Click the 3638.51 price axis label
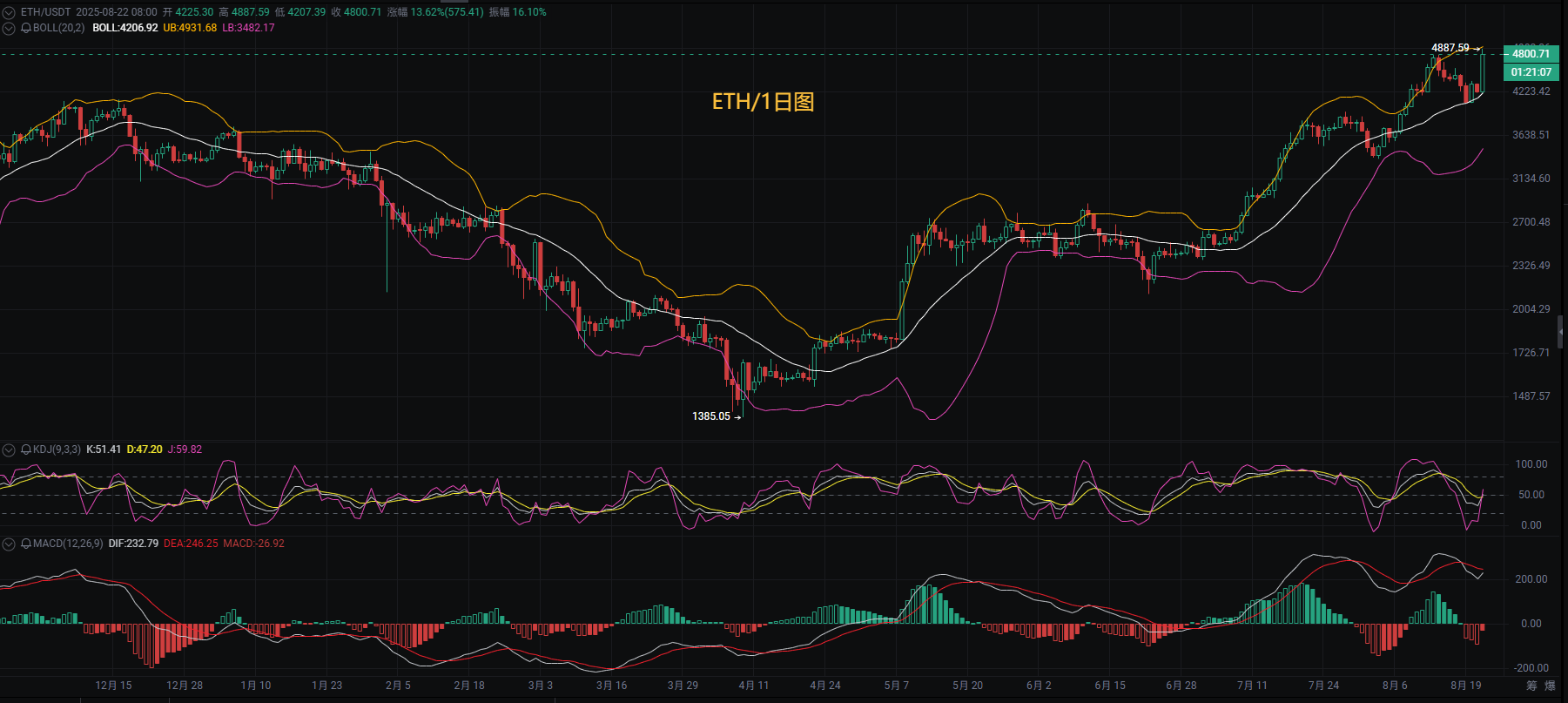Screen dimensions: 1568x703 point(1531,135)
